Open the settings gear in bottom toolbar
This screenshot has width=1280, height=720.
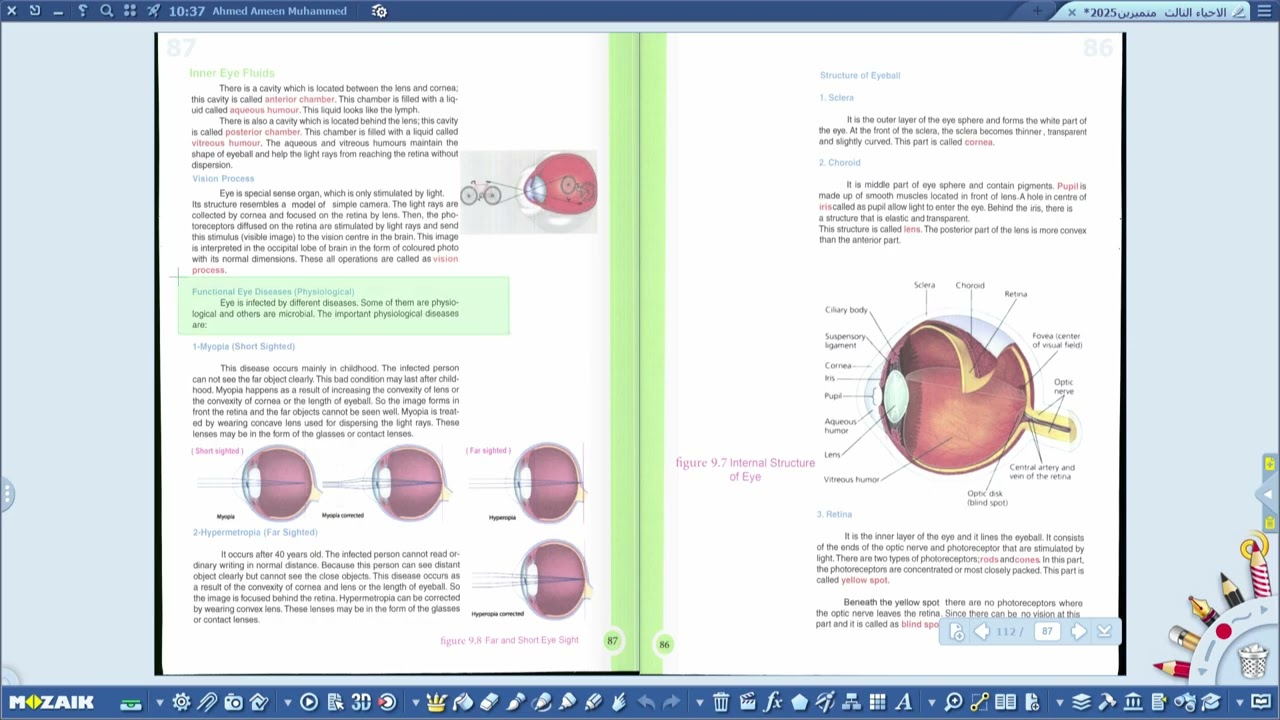[x=181, y=702]
